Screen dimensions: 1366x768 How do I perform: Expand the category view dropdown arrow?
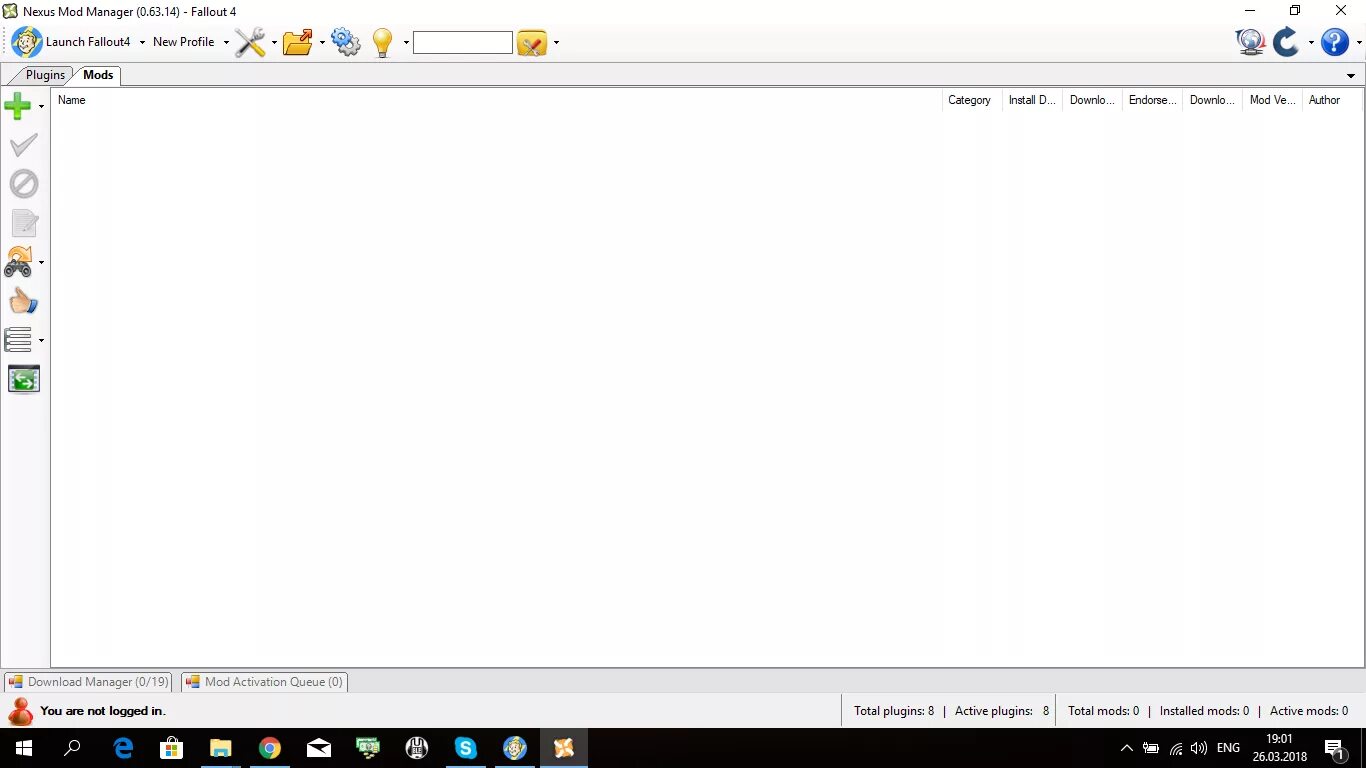(41, 341)
